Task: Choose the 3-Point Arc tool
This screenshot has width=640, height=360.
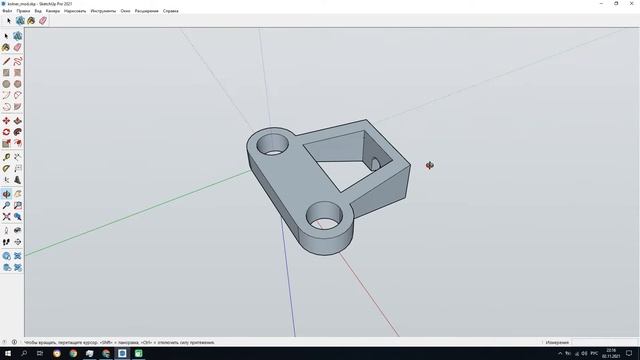Action: tap(6, 107)
